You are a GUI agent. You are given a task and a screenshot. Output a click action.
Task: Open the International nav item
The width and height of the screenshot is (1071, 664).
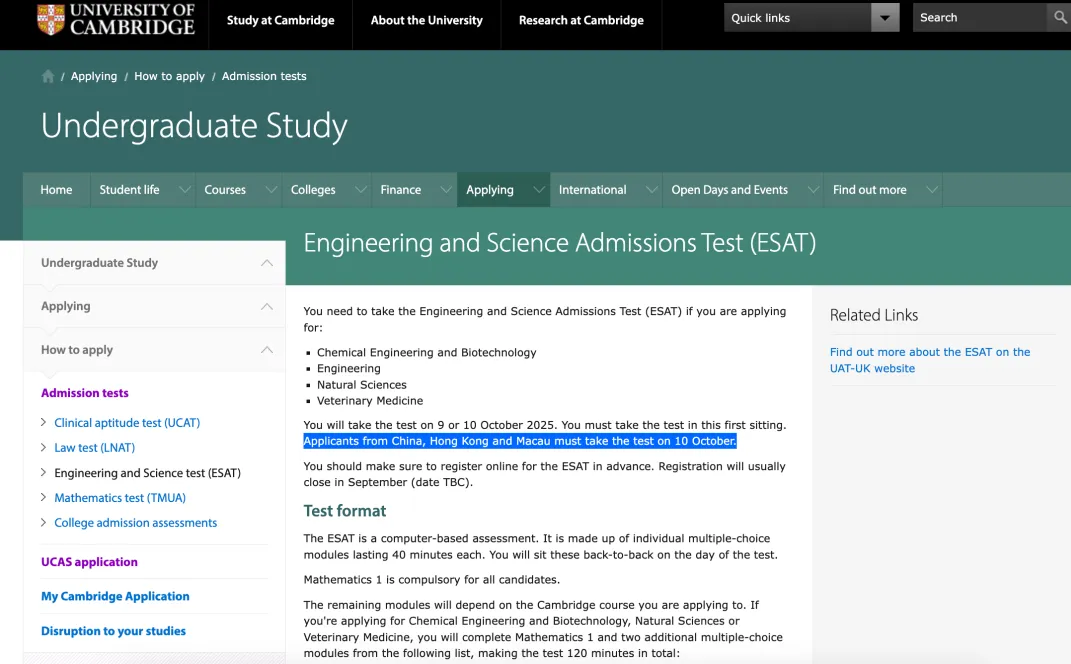(x=592, y=190)
